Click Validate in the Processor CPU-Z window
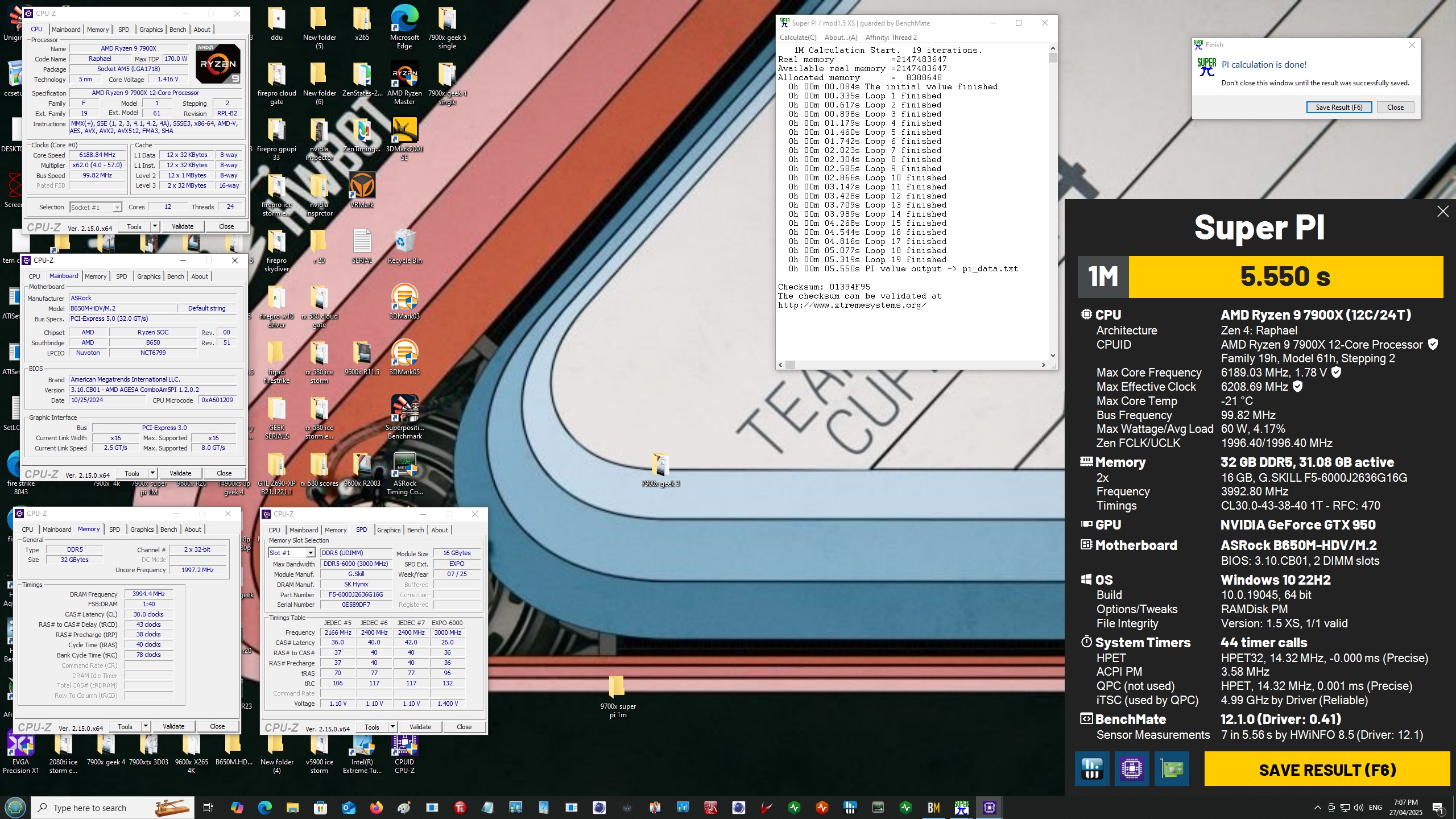Screen dimensions: 1456x819 coord(183,226)
